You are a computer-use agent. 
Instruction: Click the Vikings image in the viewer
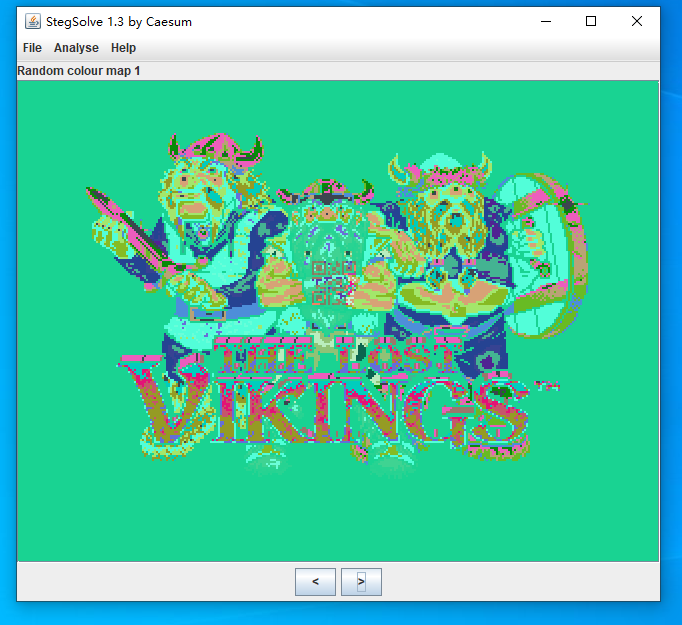point(338,321)
